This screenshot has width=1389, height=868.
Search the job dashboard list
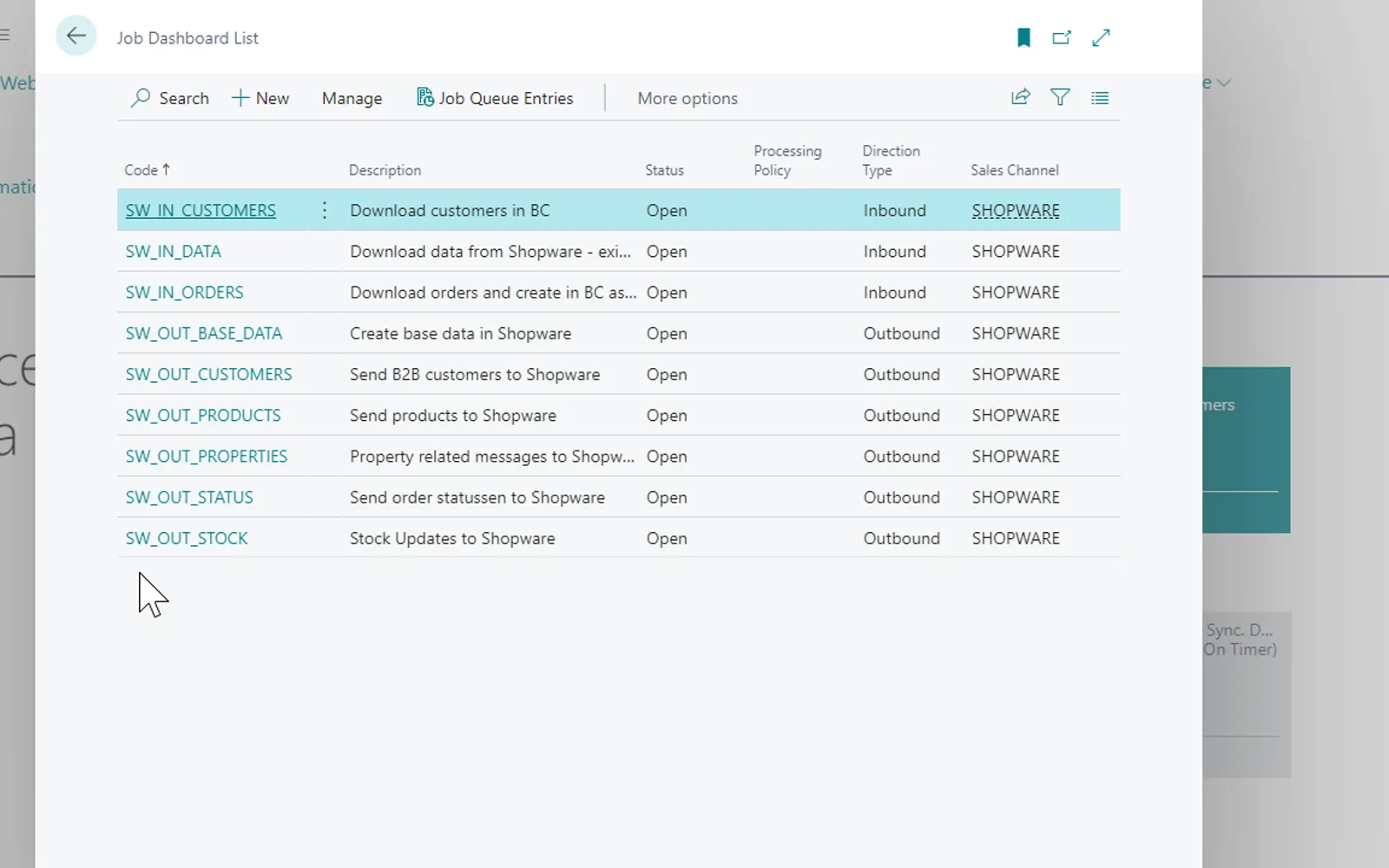(170, 98)
